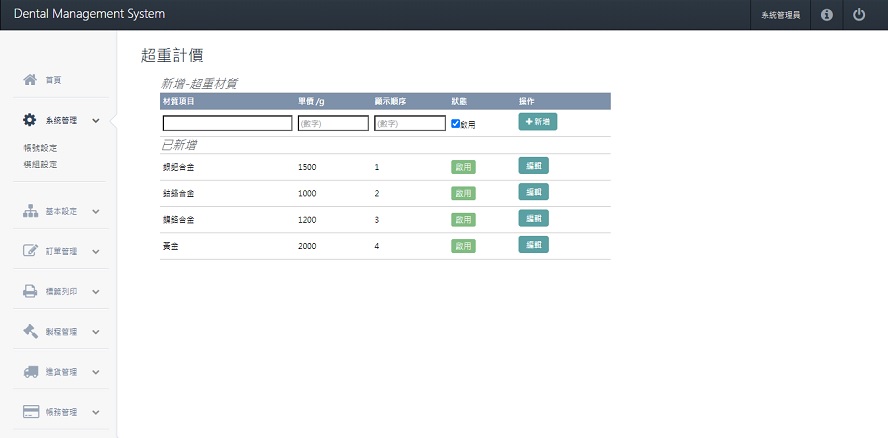The width and height of the screenshot is (888, 438).
Task: Click the edit button in the 1000 row
Action: pos(533,192)
